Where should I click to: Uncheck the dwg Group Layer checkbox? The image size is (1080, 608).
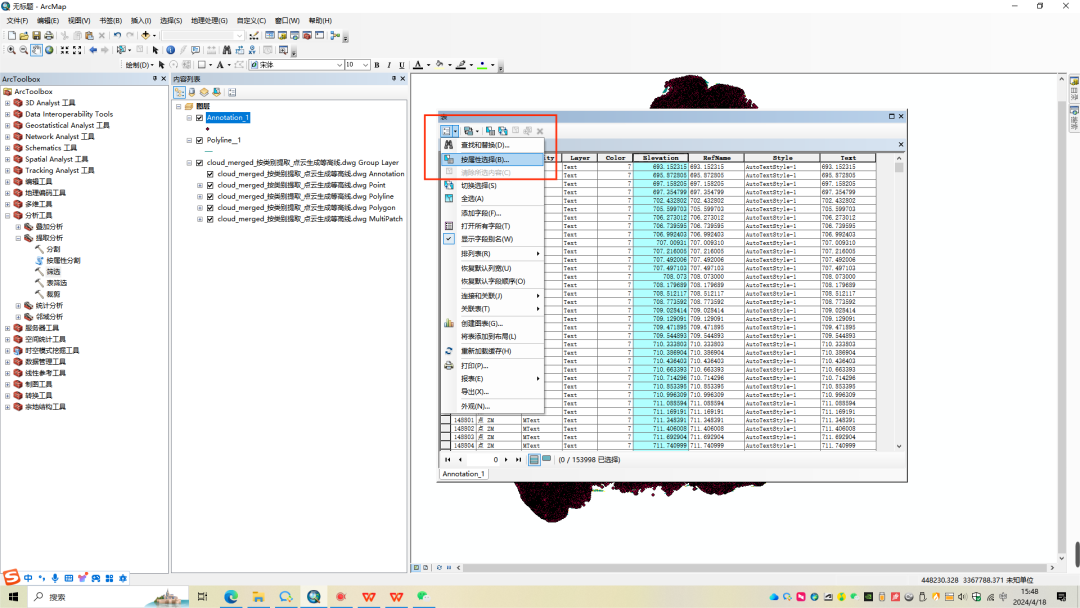(x=200, y=163)
